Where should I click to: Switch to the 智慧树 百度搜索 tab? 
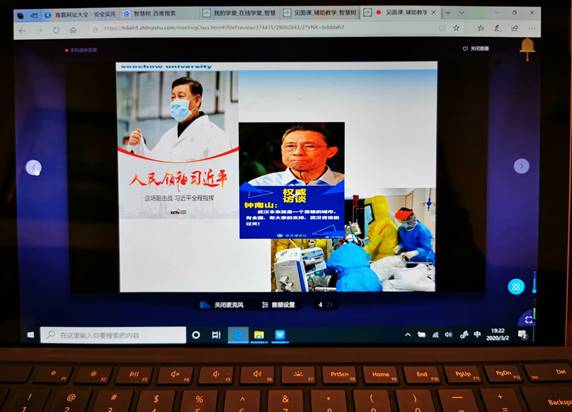pyautogui.click(x=149, y=14)
